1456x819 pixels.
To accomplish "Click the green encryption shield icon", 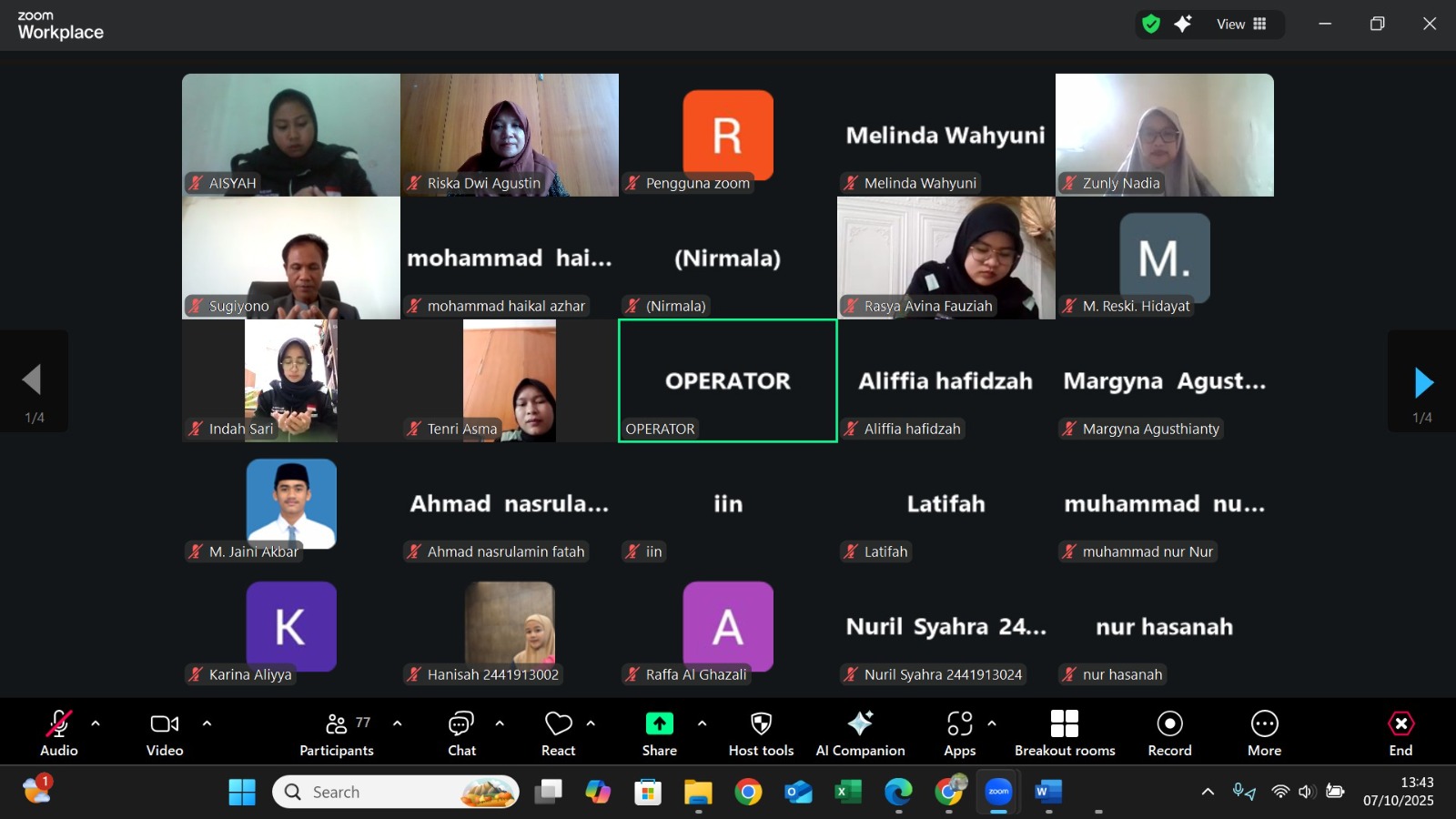I will point(1151,25).
